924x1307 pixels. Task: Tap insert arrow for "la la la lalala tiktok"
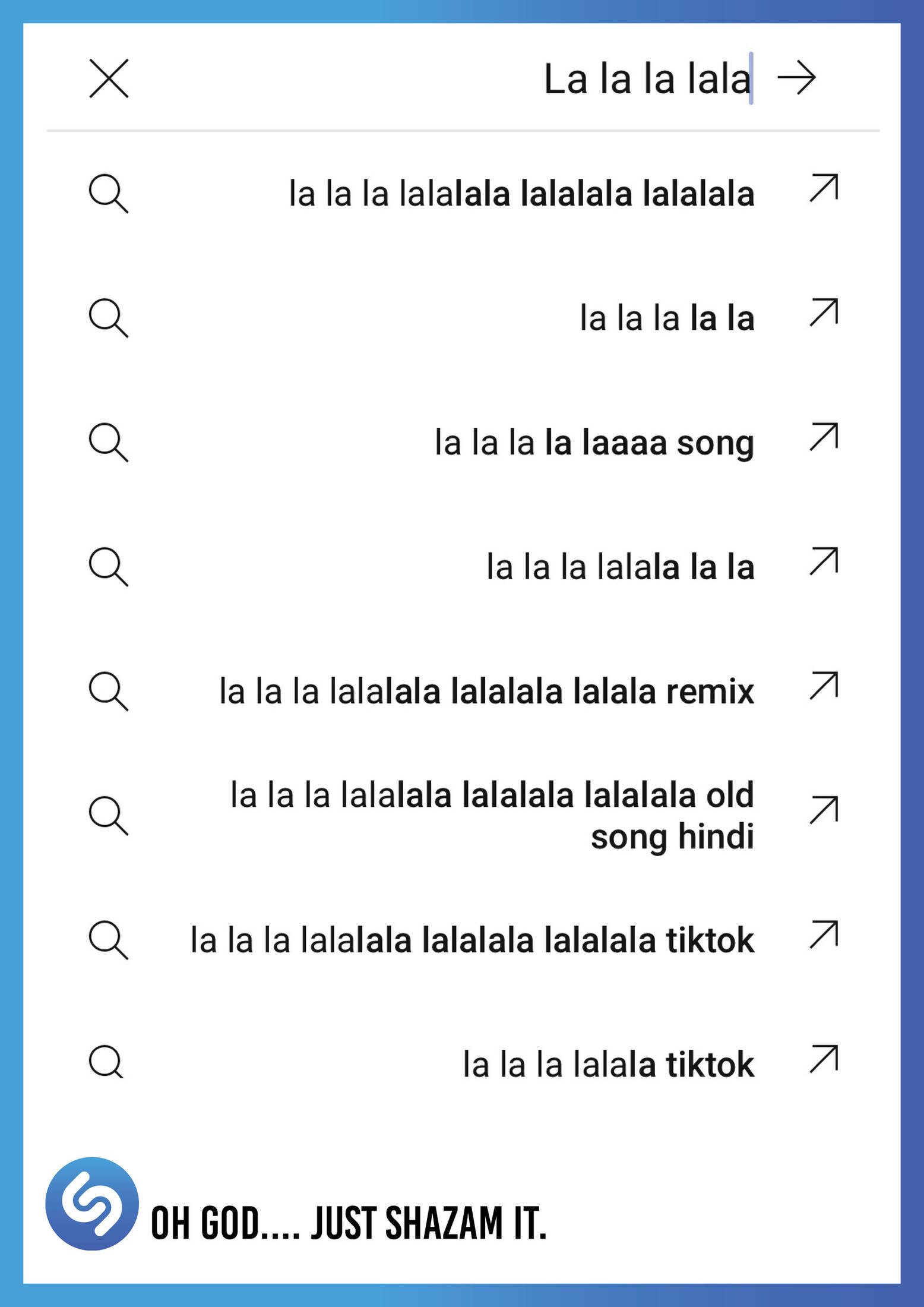[x=824, y=1059]
